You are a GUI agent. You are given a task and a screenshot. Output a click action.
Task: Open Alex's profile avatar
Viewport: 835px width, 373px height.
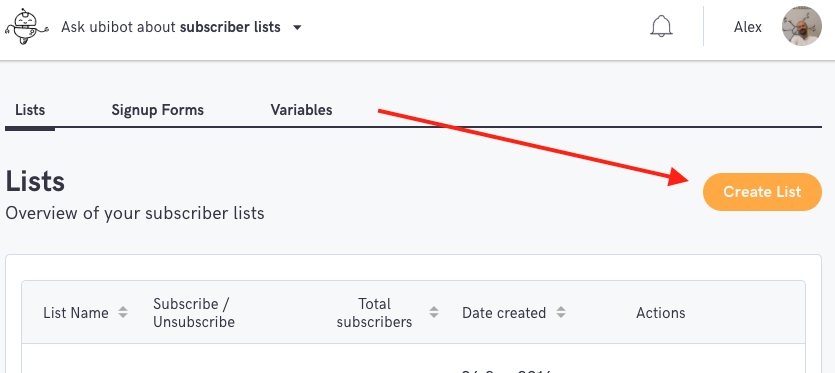coord(801,26)
